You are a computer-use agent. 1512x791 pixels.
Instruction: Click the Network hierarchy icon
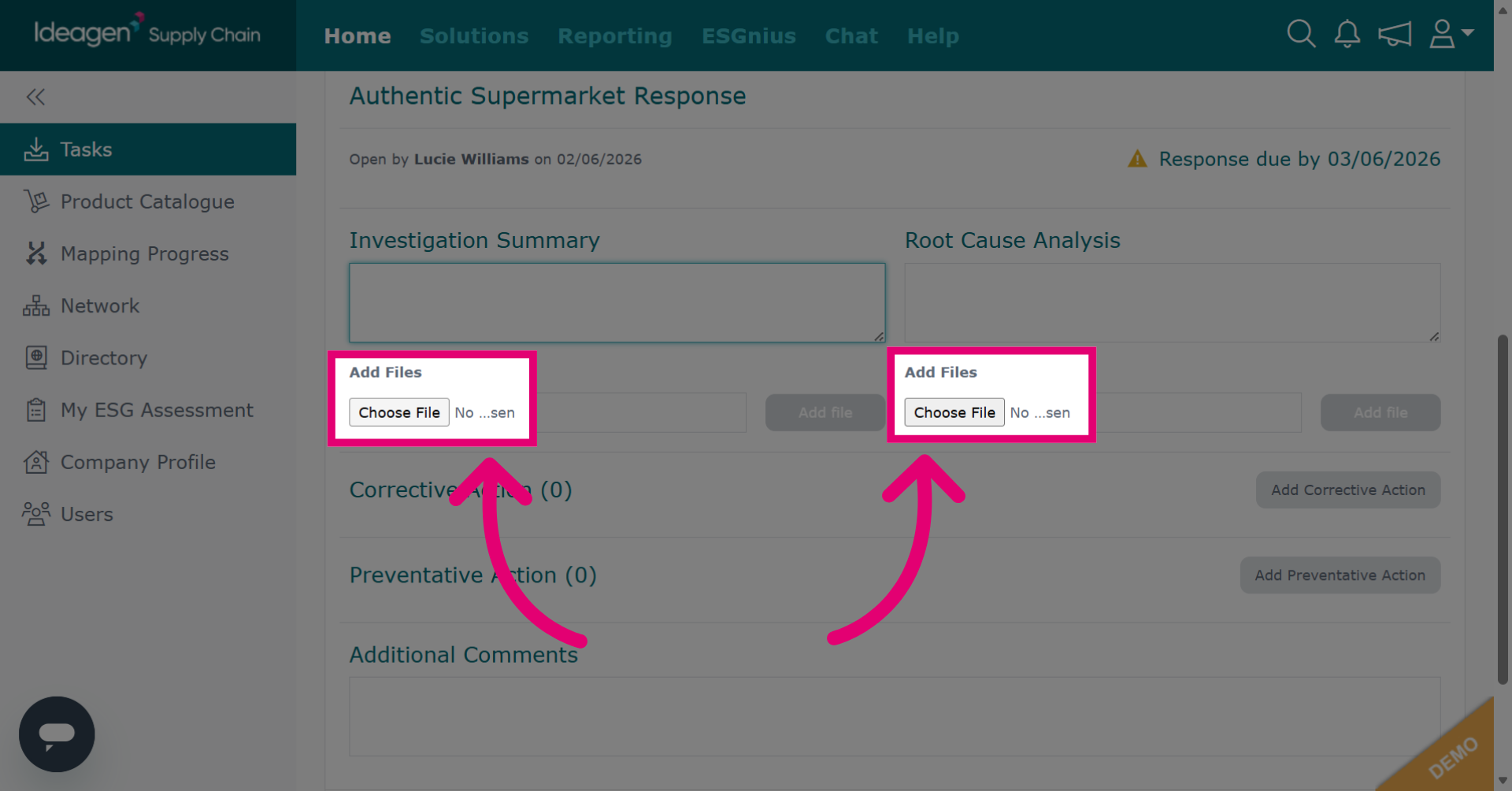pyautogui.click(x=36, y=305)
